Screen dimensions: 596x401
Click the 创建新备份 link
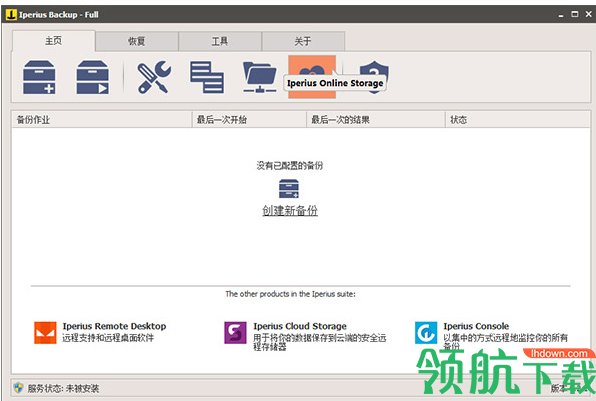coord(290,210)
